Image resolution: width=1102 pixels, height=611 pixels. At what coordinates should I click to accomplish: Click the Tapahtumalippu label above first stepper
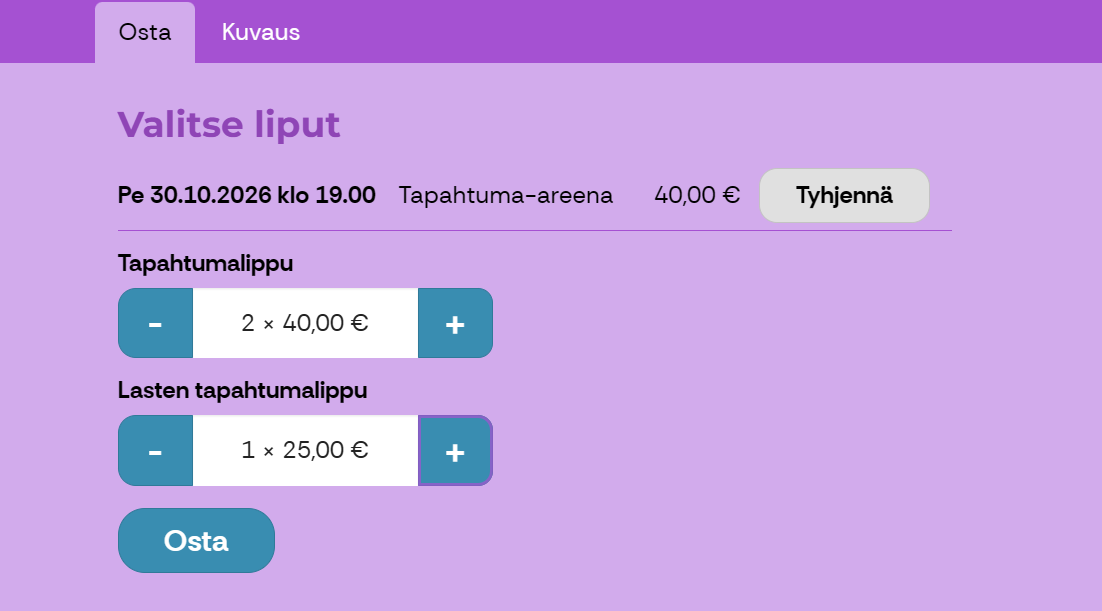point(205,263)
